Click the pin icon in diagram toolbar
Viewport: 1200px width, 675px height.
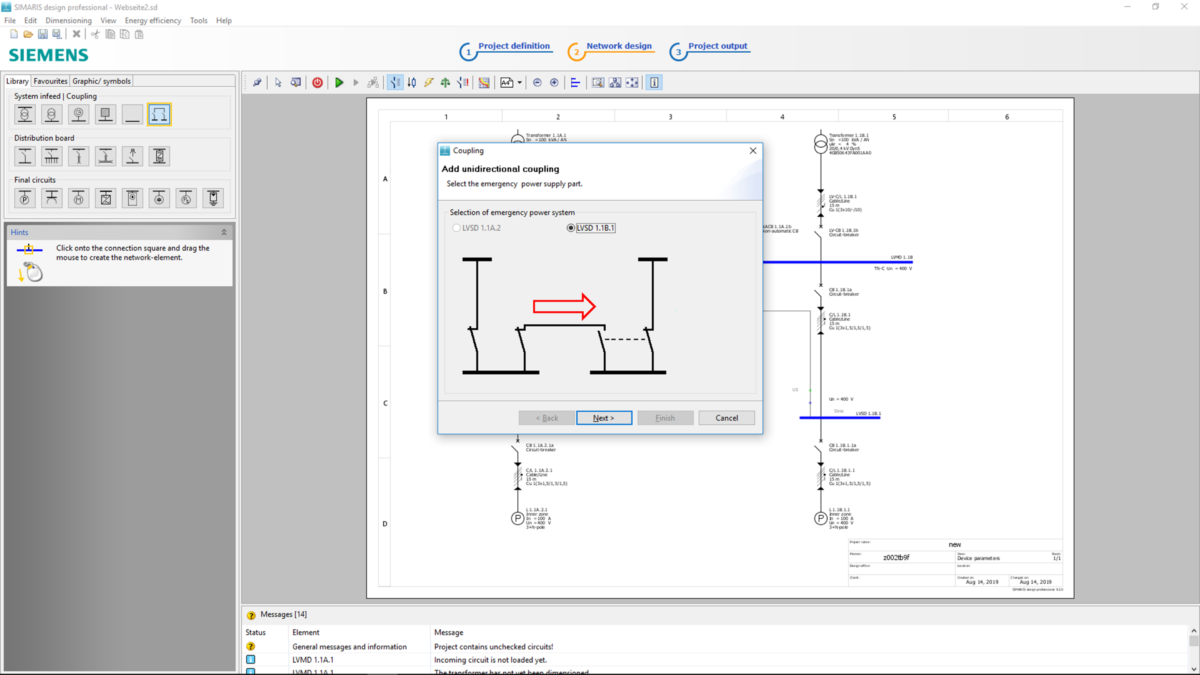257,83
